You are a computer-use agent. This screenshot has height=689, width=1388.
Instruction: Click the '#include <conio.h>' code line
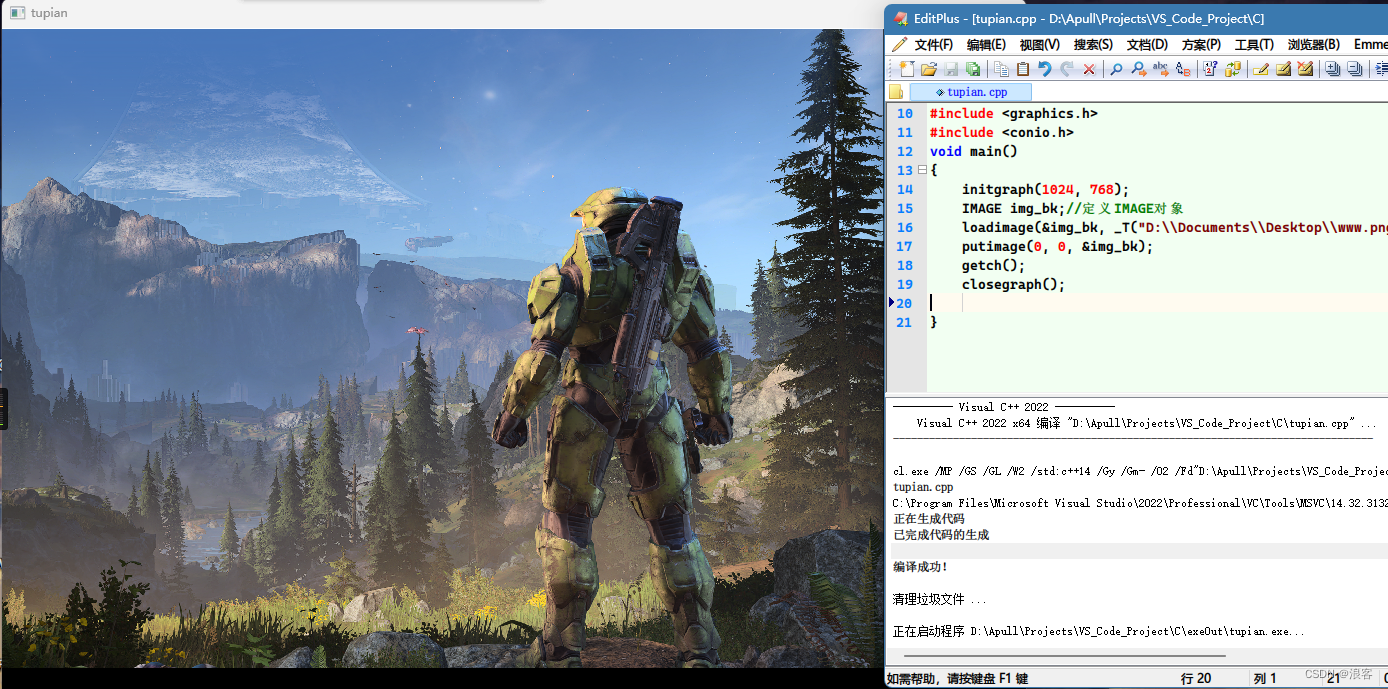pos(1001,133)
